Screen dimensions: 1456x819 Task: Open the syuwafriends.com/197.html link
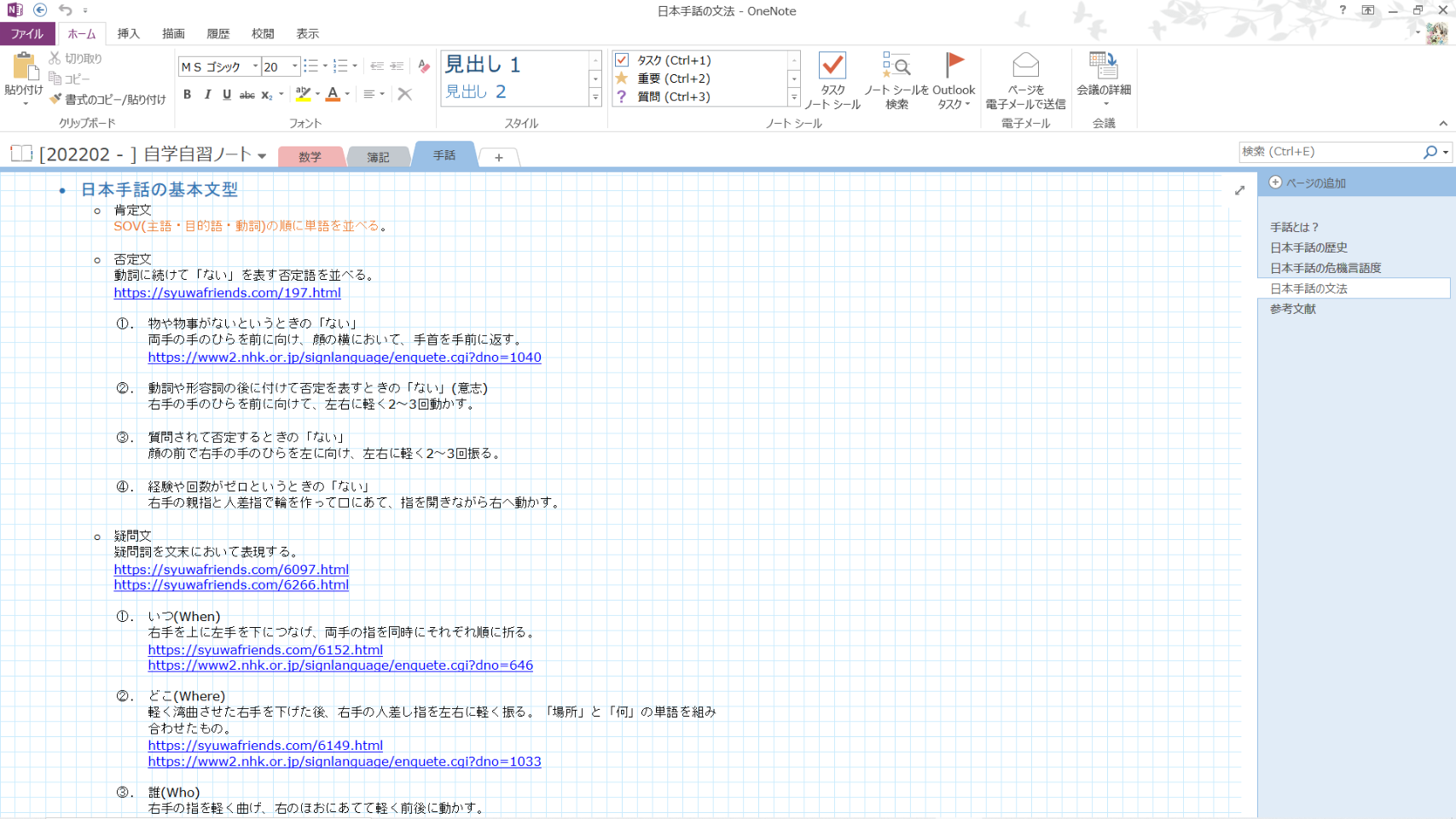click(227, 293)
